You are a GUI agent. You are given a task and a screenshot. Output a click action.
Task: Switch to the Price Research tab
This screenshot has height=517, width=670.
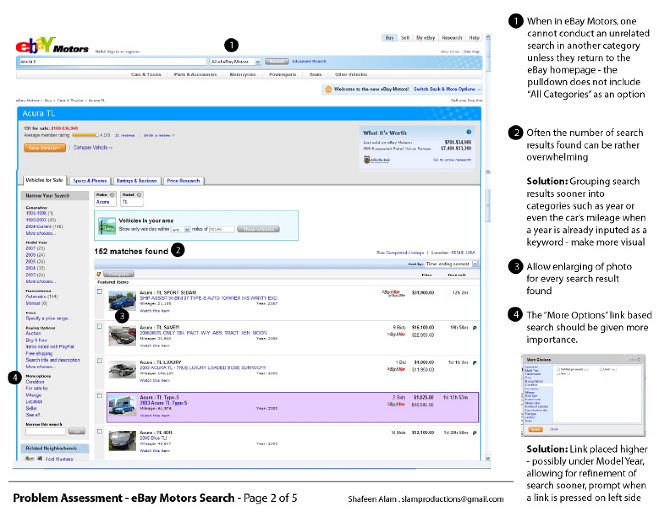183,181
